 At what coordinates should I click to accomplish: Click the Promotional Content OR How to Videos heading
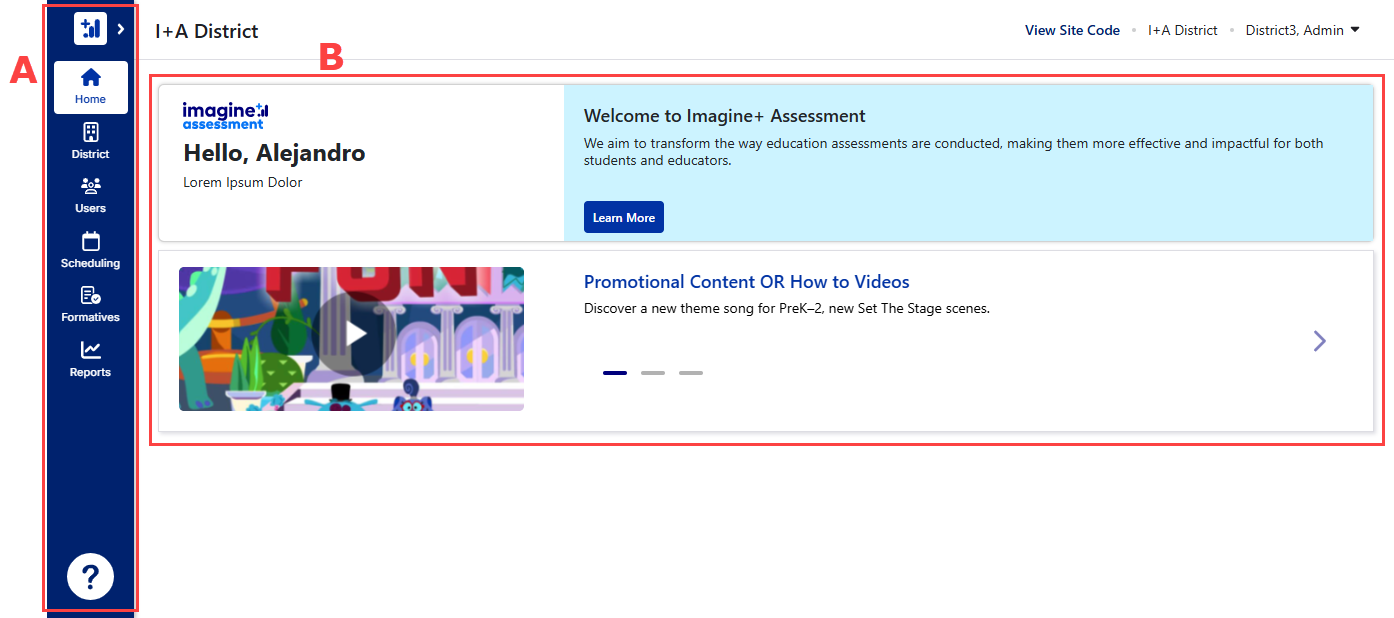(x=747, y=282)
